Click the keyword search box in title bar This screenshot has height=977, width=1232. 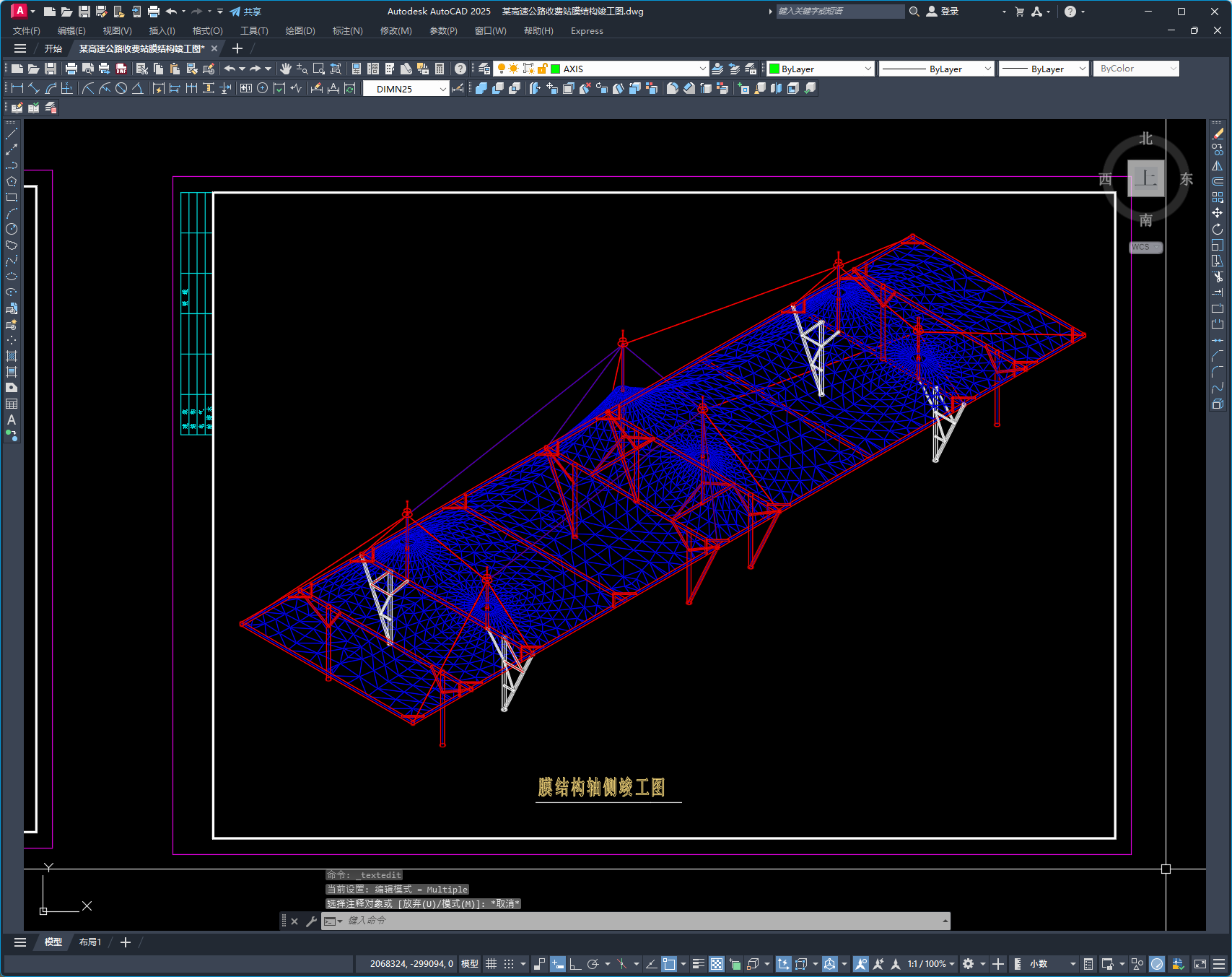point(840,12)
